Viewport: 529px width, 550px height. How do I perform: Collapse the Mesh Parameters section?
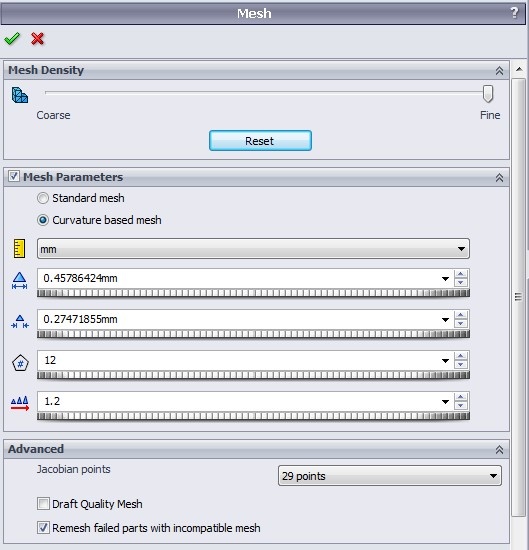(x=499, y=178)
